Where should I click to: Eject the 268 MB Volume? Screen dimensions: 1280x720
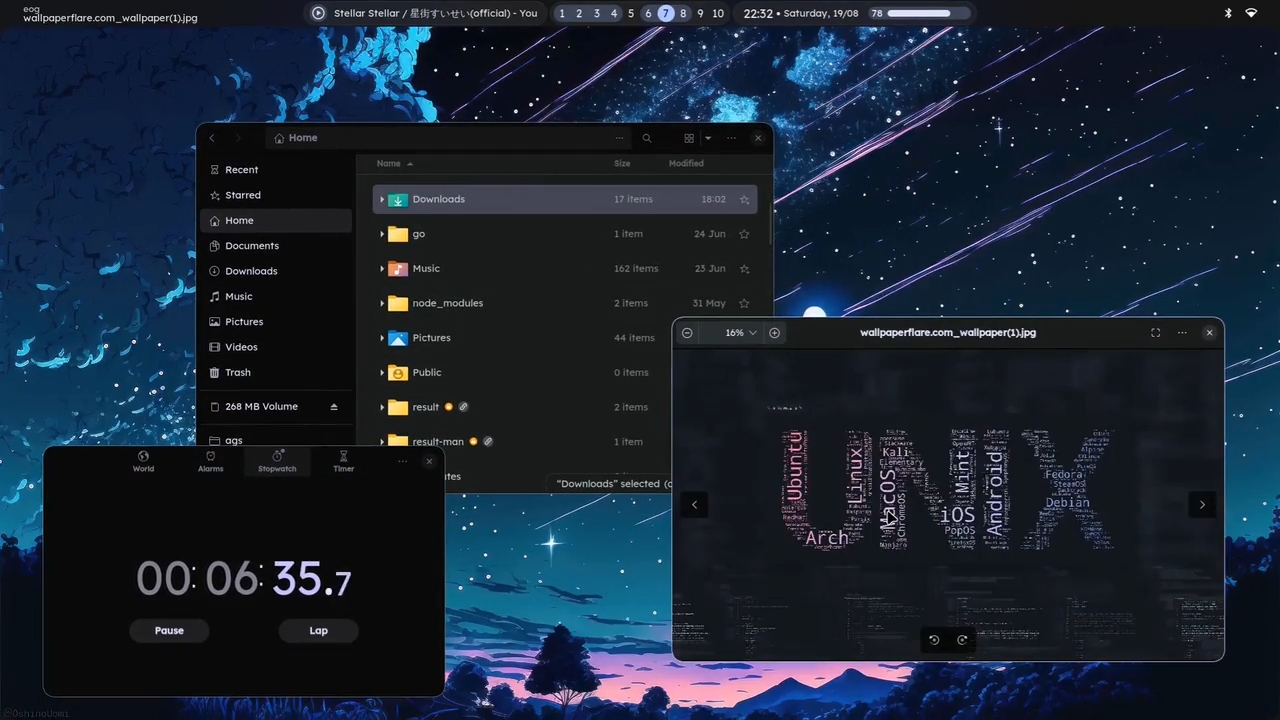tap(334, 407)
